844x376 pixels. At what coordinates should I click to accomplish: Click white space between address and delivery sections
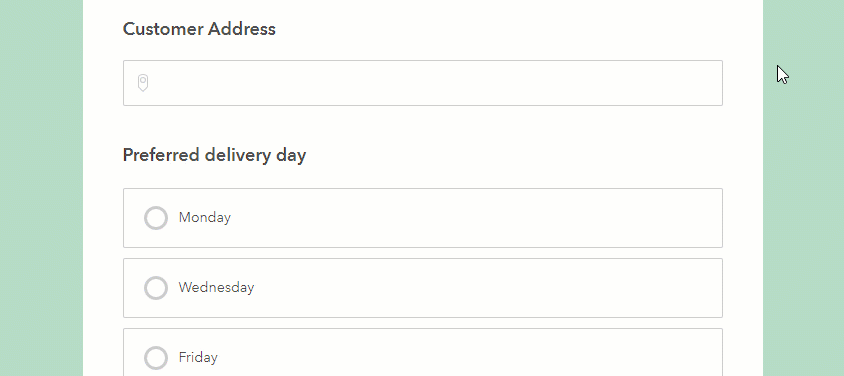click(423, 125)
